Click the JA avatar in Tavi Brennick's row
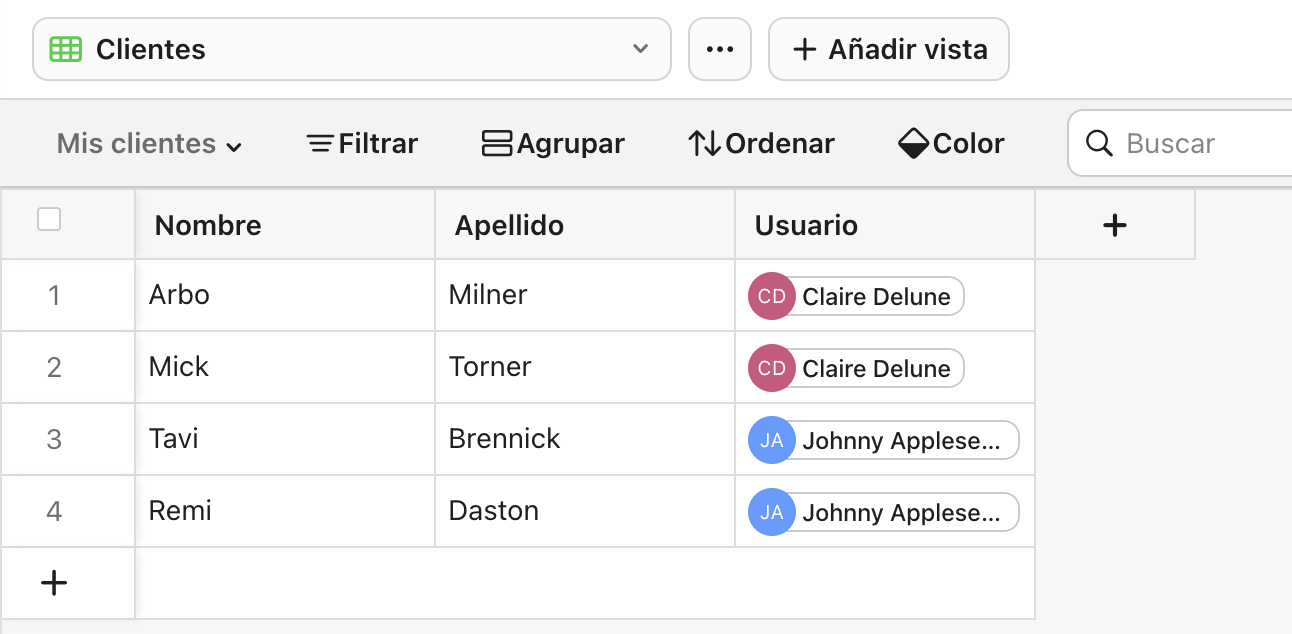1292x634 pixels. (x=771, y=440)
